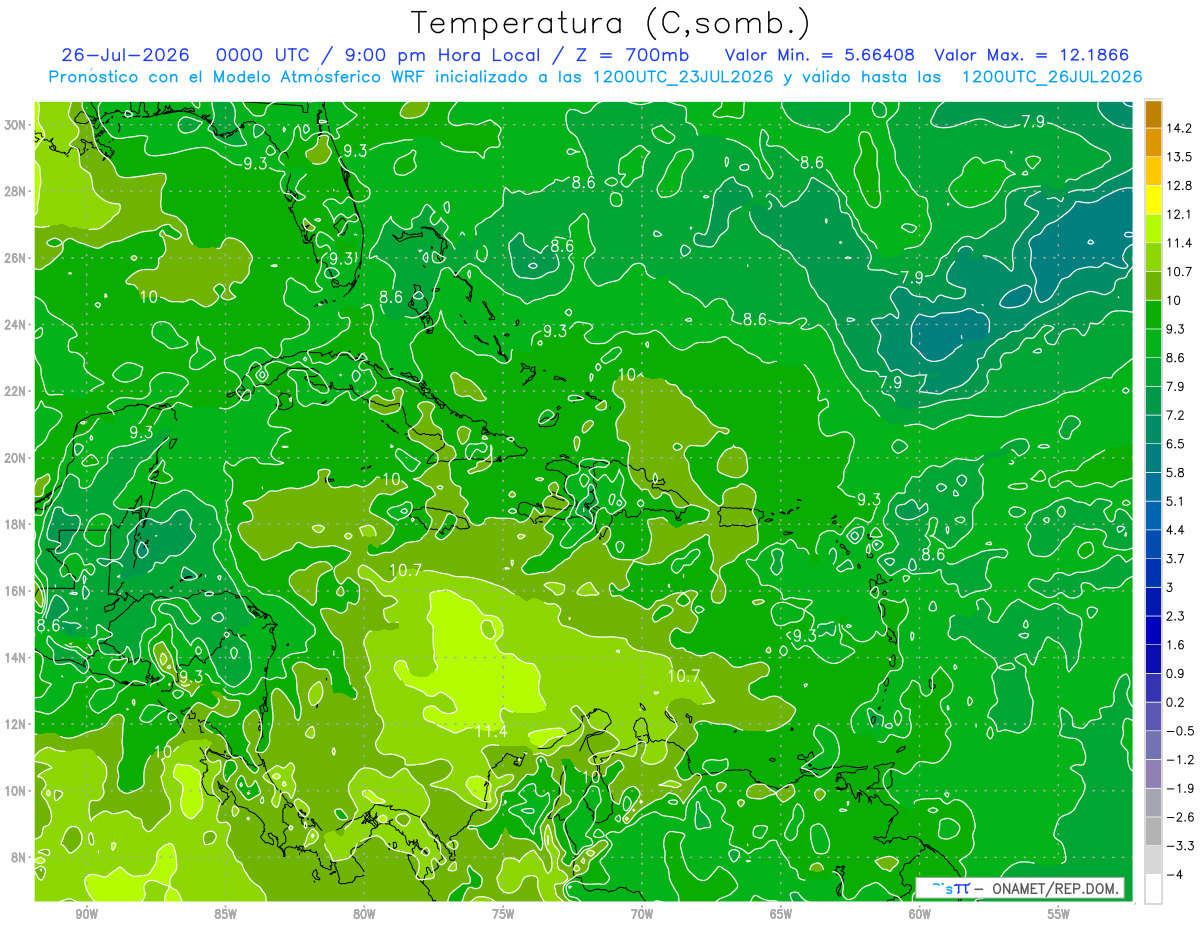
Task: Click the 14.2 colorbar label
Action: point(1179,128)
